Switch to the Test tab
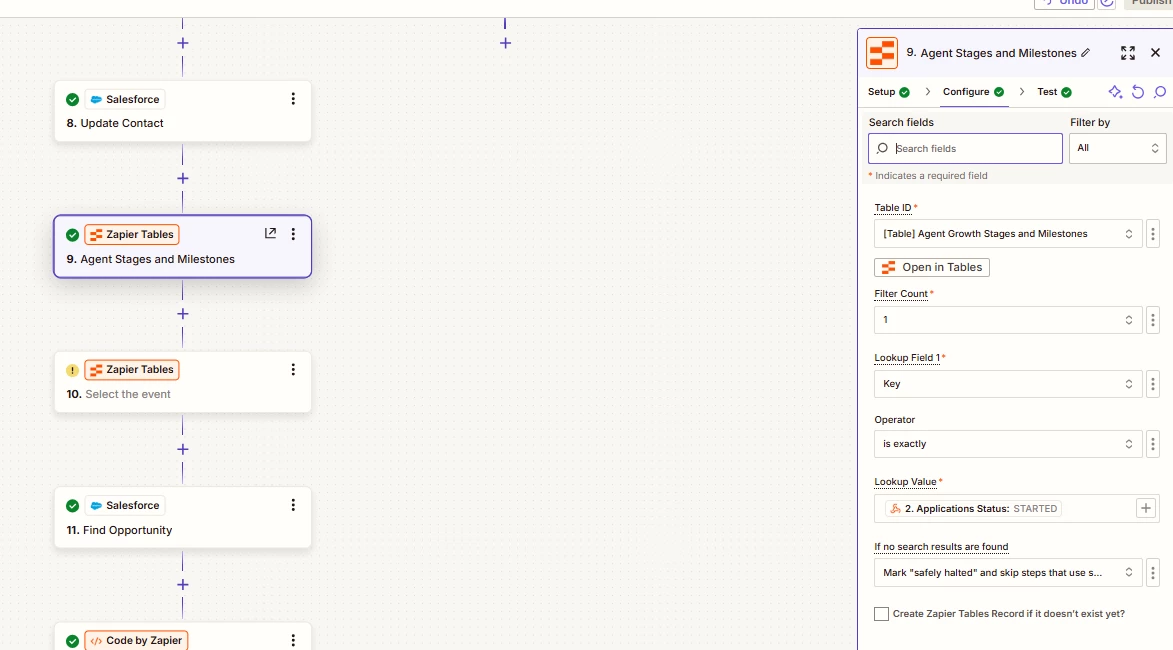The width and height of the screenshot is (1173, 650). coord(1053,92)
